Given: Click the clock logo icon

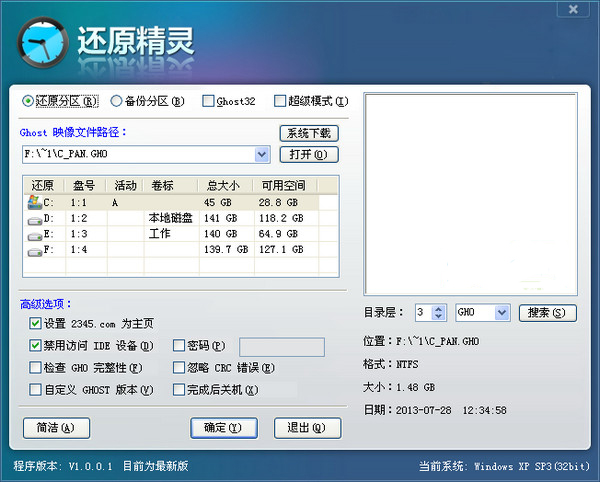Looking at the screenshot, I should [x=43, y=42].
